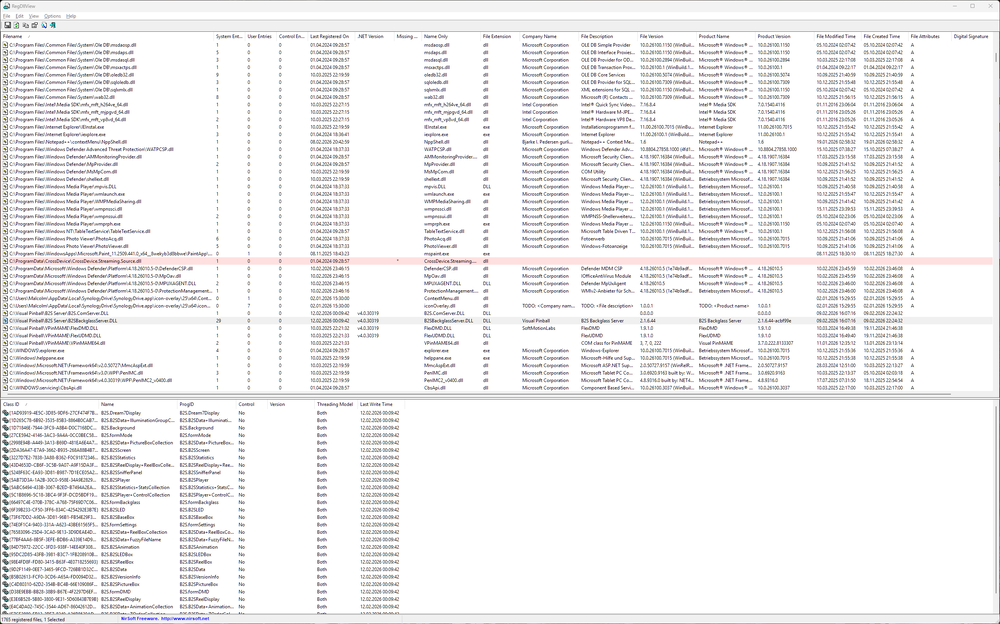Sort by the Name Only column header

click(452, 36)
